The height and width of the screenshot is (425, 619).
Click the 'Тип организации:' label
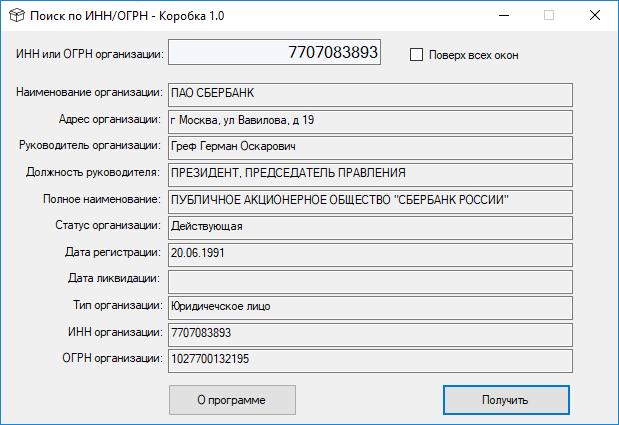[118, 305]
